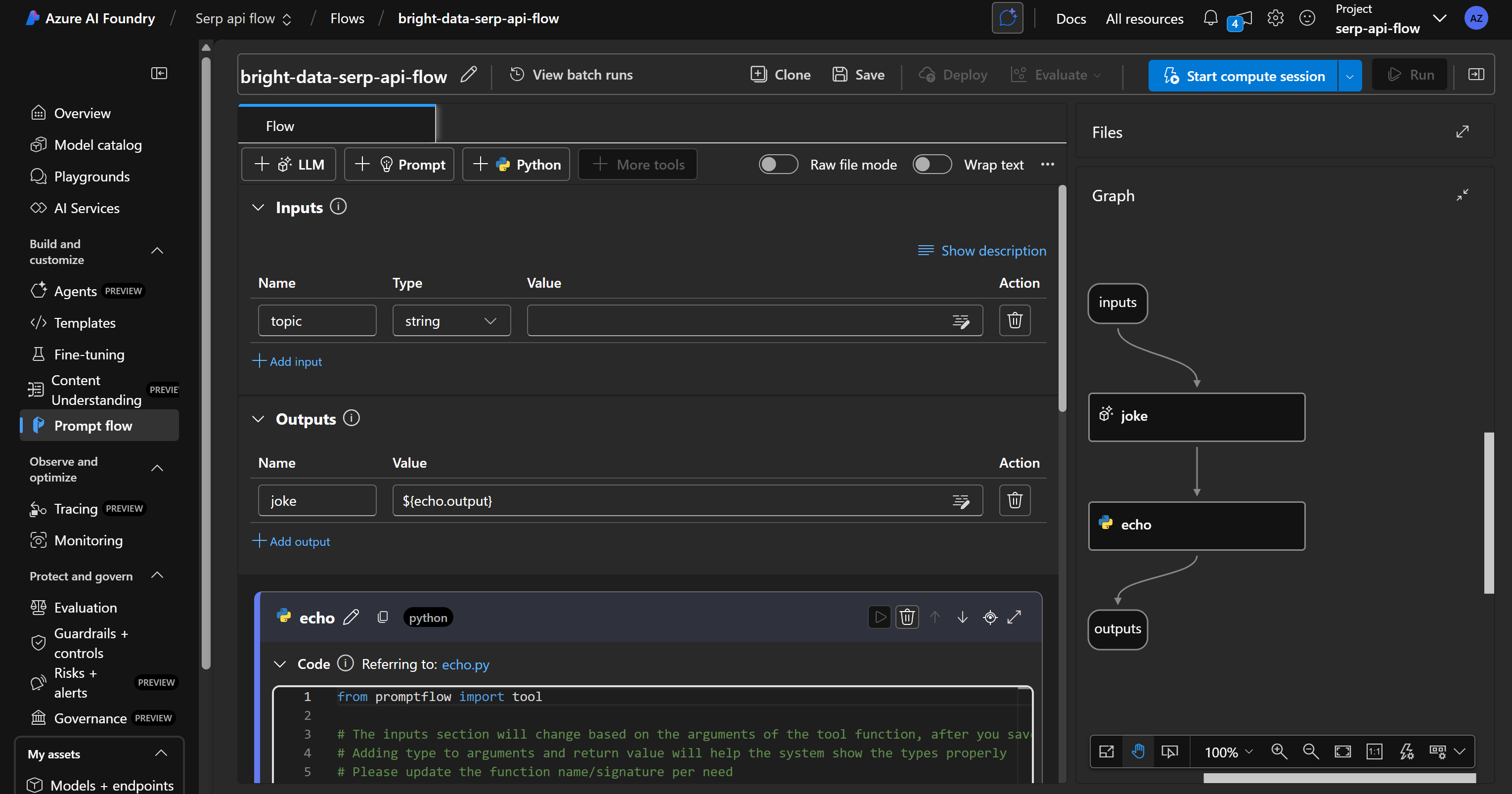Select the pan hand tool in graph toolbar
Screen dimensions: 1512x794
[x=1138, y=751]
